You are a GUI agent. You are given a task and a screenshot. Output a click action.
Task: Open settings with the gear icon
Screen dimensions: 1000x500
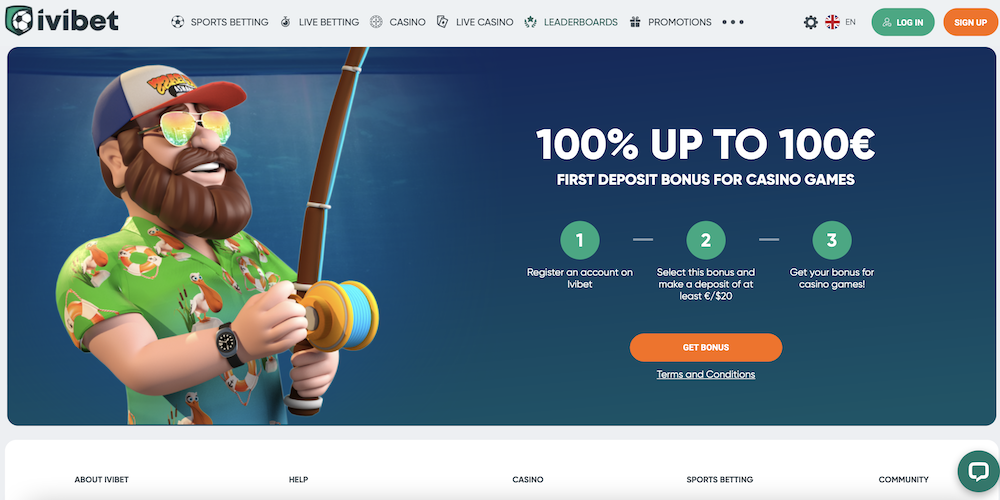point(811,22)
